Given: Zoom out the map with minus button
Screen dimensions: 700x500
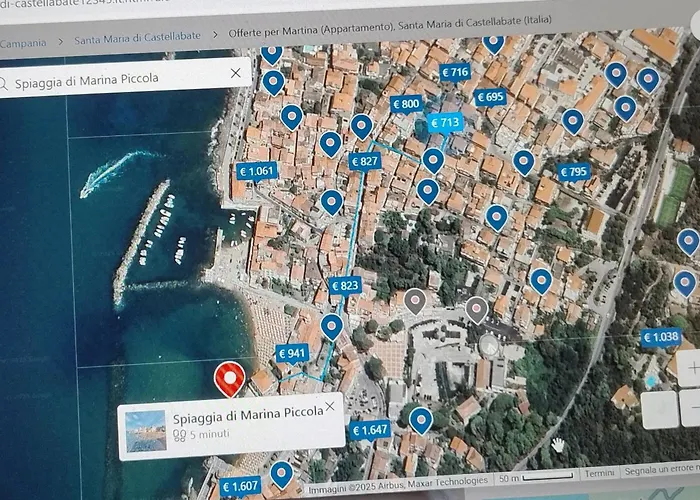Looking at the screenshot, I should click(x=690, y=408).
